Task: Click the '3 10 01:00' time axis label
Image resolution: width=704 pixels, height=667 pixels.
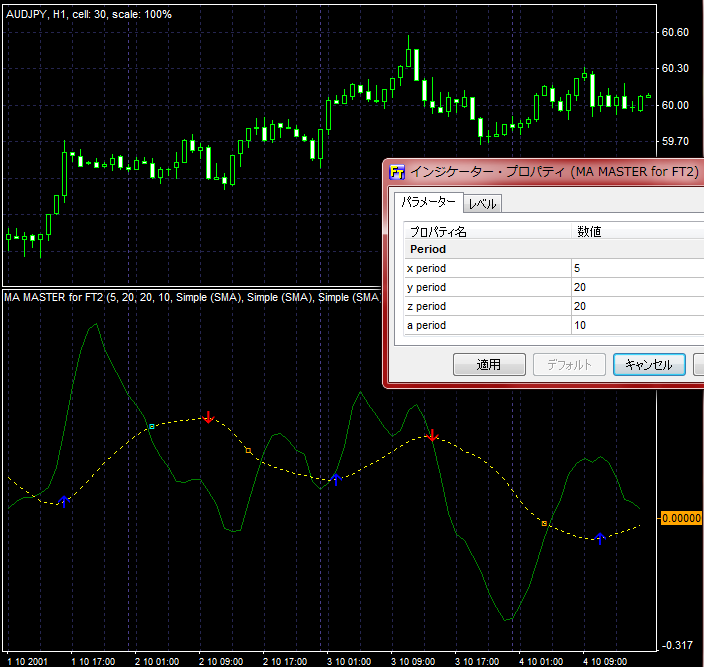Action: pyautogui.click(x=349, y=662)
